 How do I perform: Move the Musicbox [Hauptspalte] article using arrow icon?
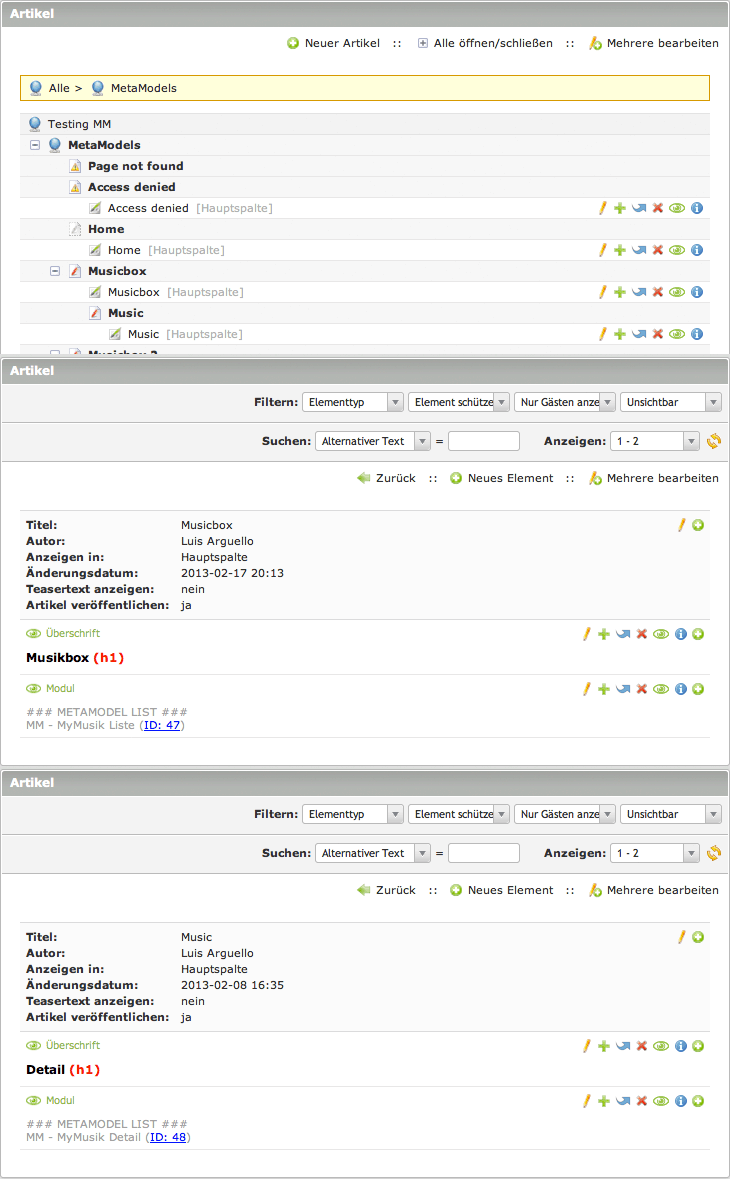[x=639, y=292]
